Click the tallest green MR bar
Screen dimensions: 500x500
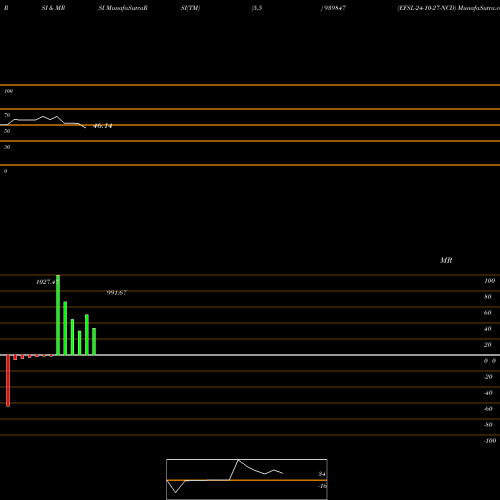pyautogui.click(x=58, y=315)
